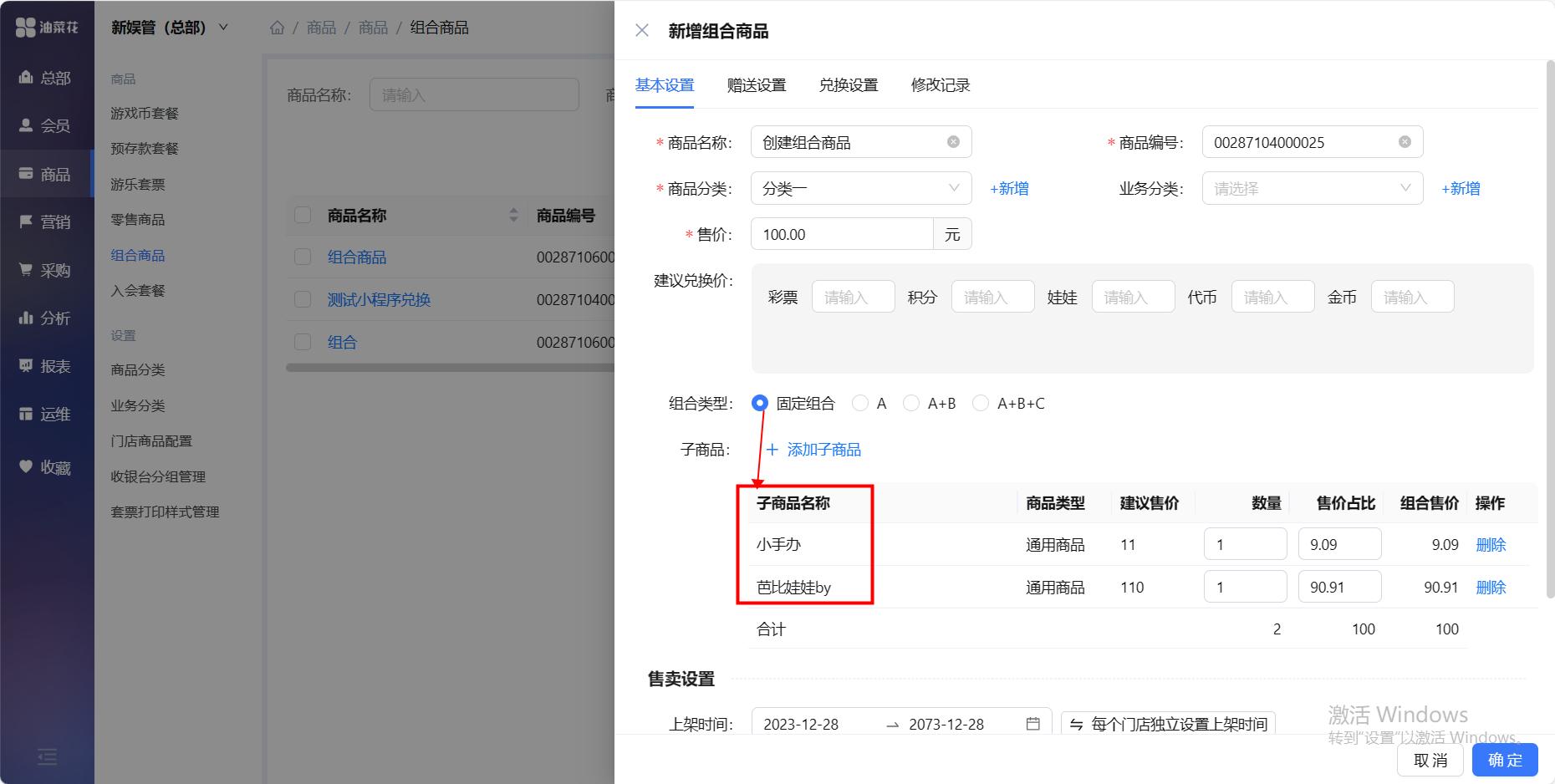1555x784 pixels.
Task: Open the 业务分类 请选择 dropdown
Action: coord(1313,188)
